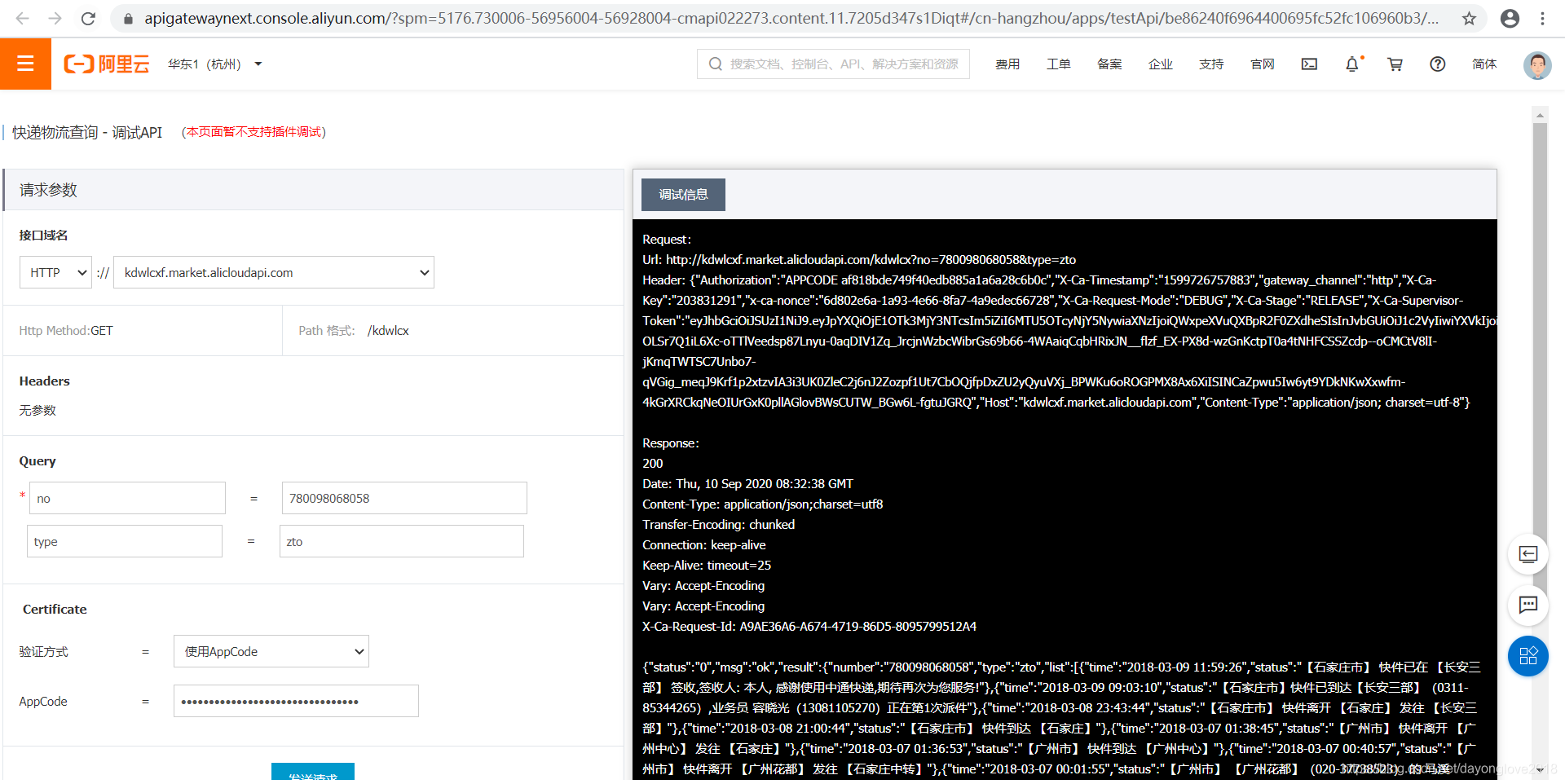Go forward in browser
The width and height of the screenshot is (1565, 784).
[x=55, y=18]
